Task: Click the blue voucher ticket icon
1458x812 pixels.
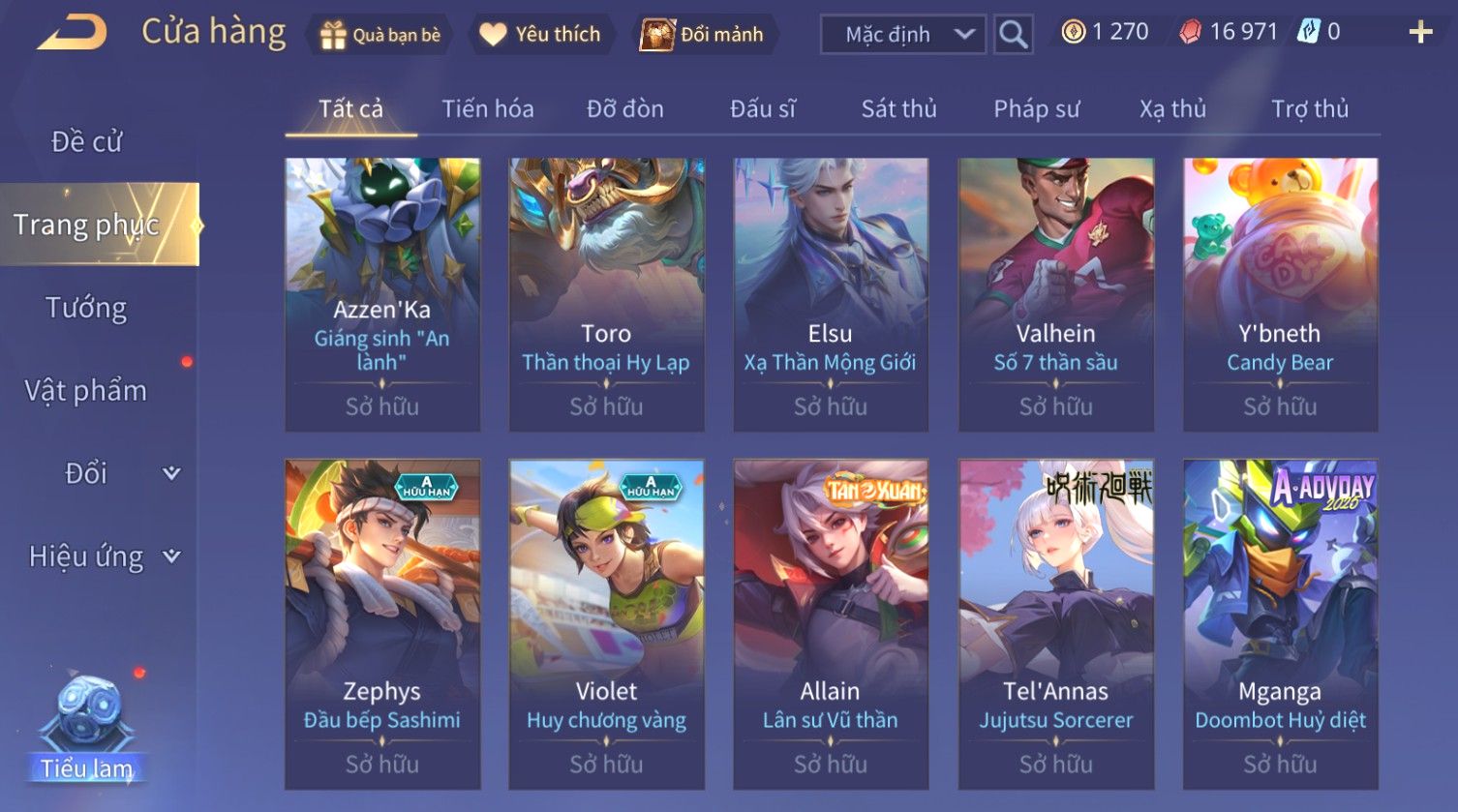Action: pyautogui.click(x=1308, y=32)
